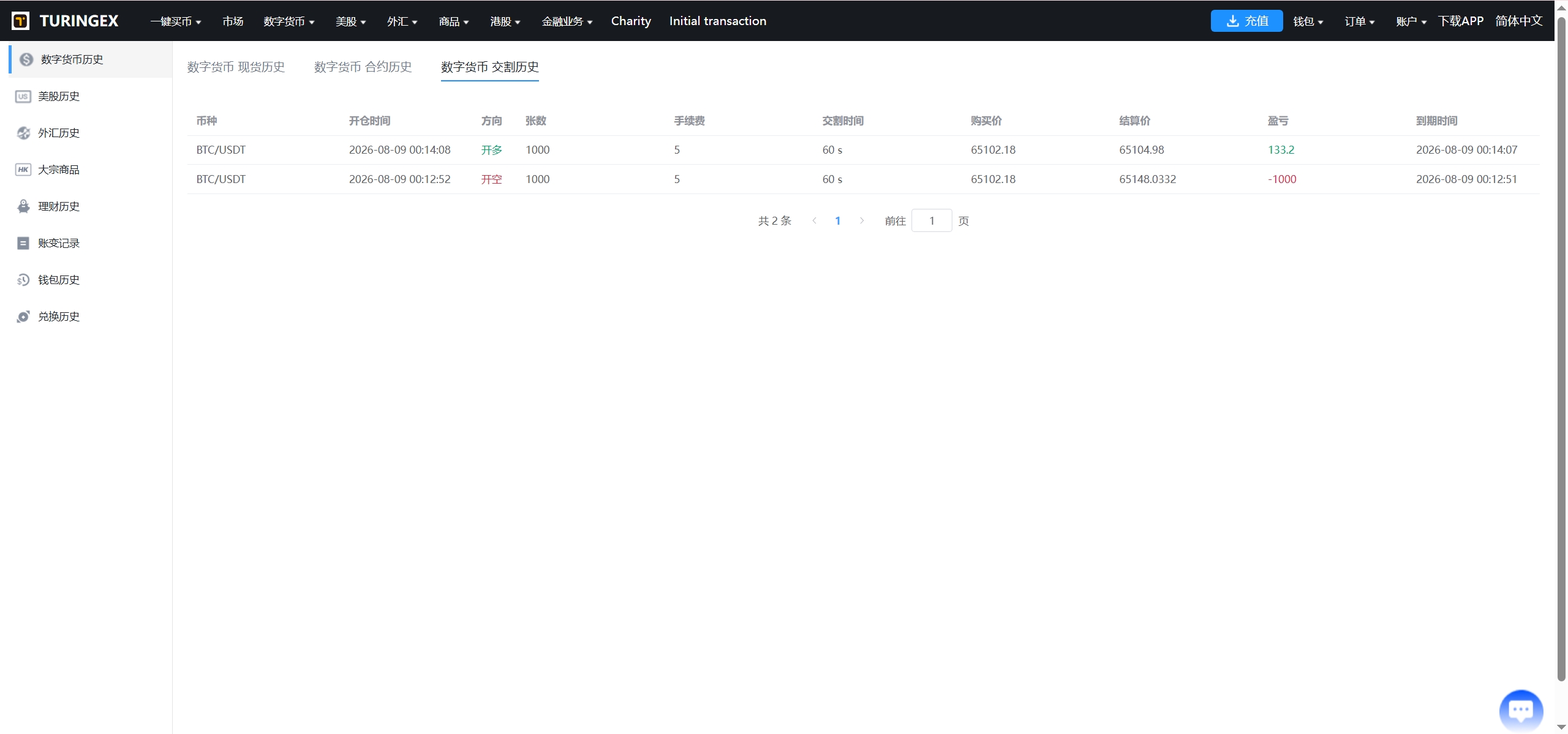
Task: Open 外汇历史 globe icon
Action: [x=23, y=133]
